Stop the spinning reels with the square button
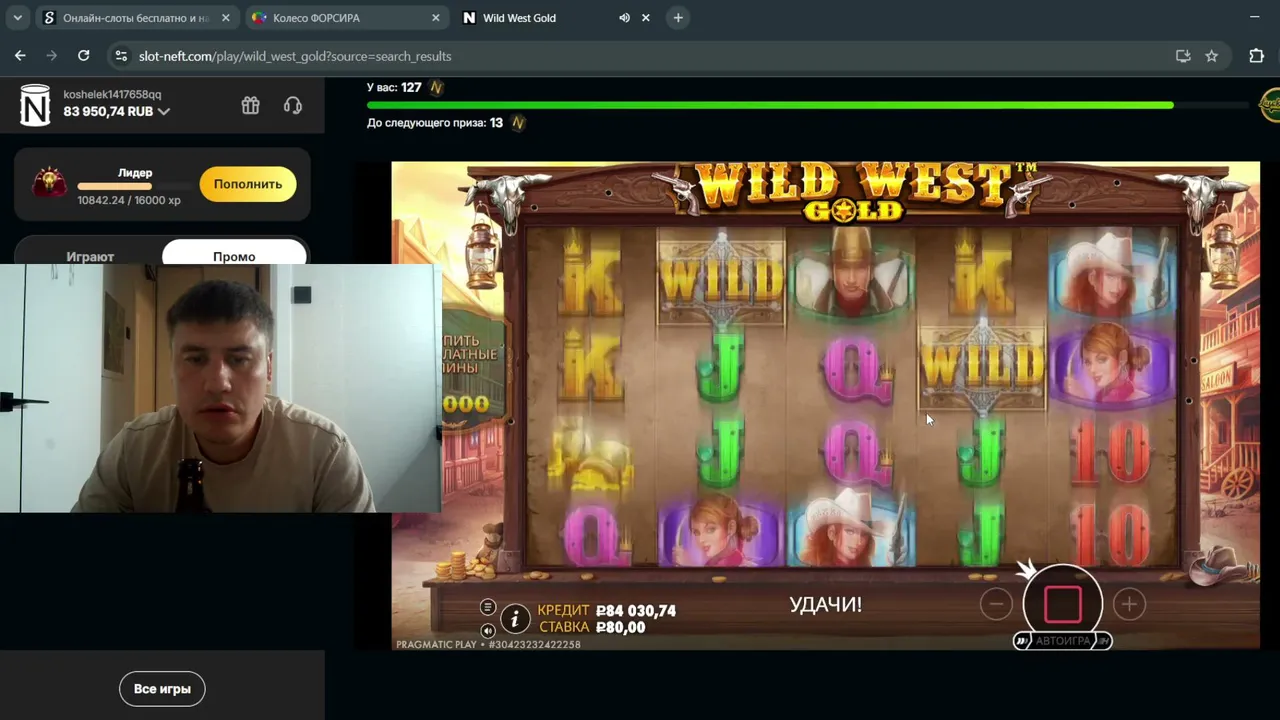The height and width of the screenshot is (720, 1280). (1063, 603)
